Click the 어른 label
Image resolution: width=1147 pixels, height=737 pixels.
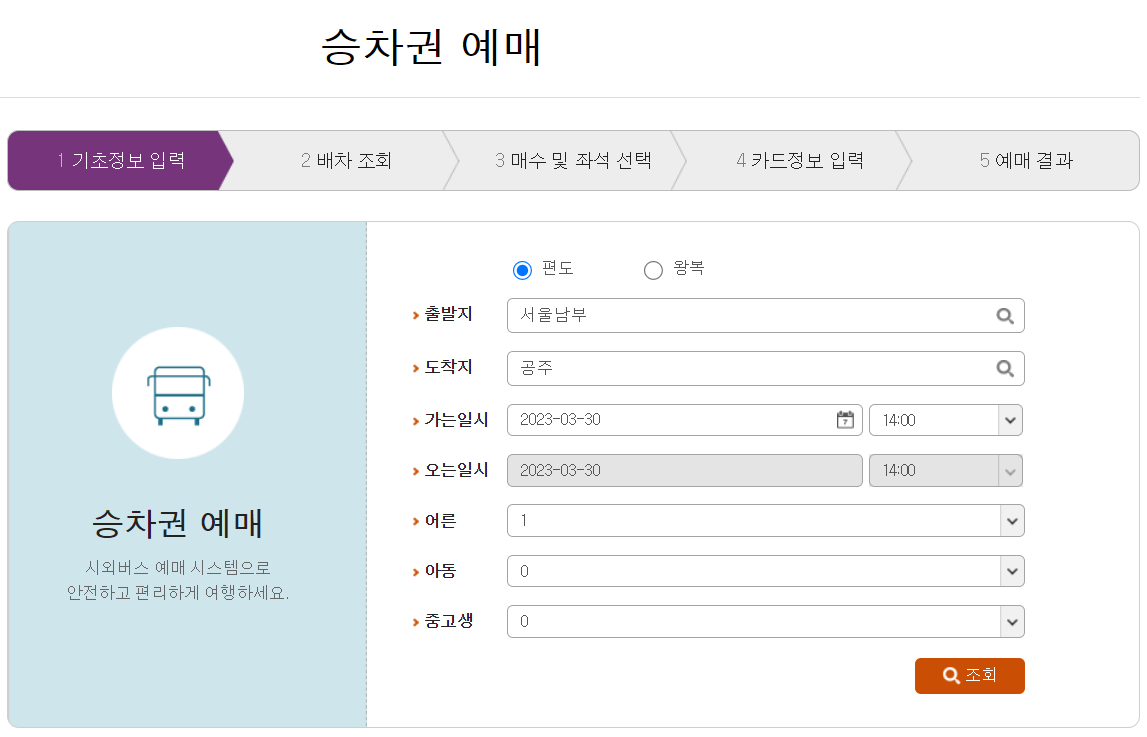click(440, 521)
